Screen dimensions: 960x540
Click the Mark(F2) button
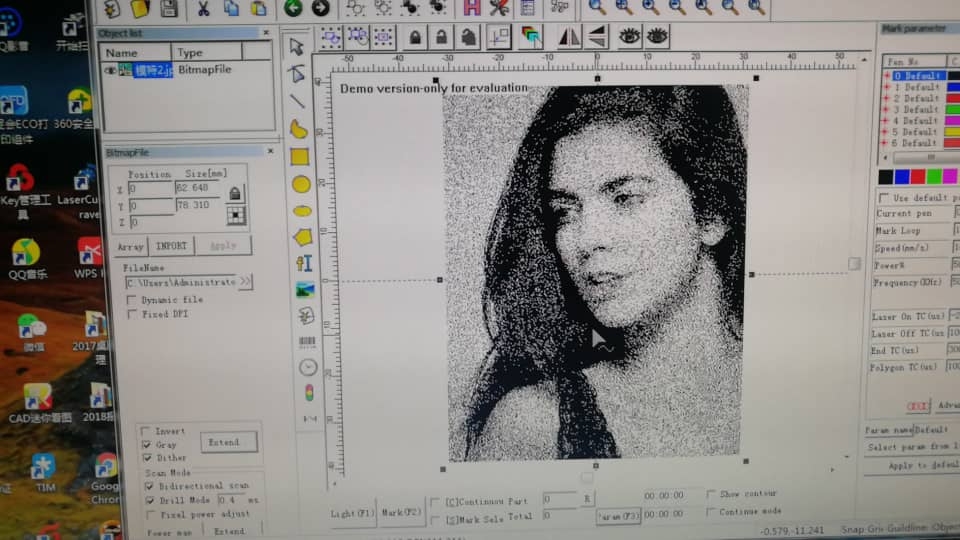[x=401, y=512]
